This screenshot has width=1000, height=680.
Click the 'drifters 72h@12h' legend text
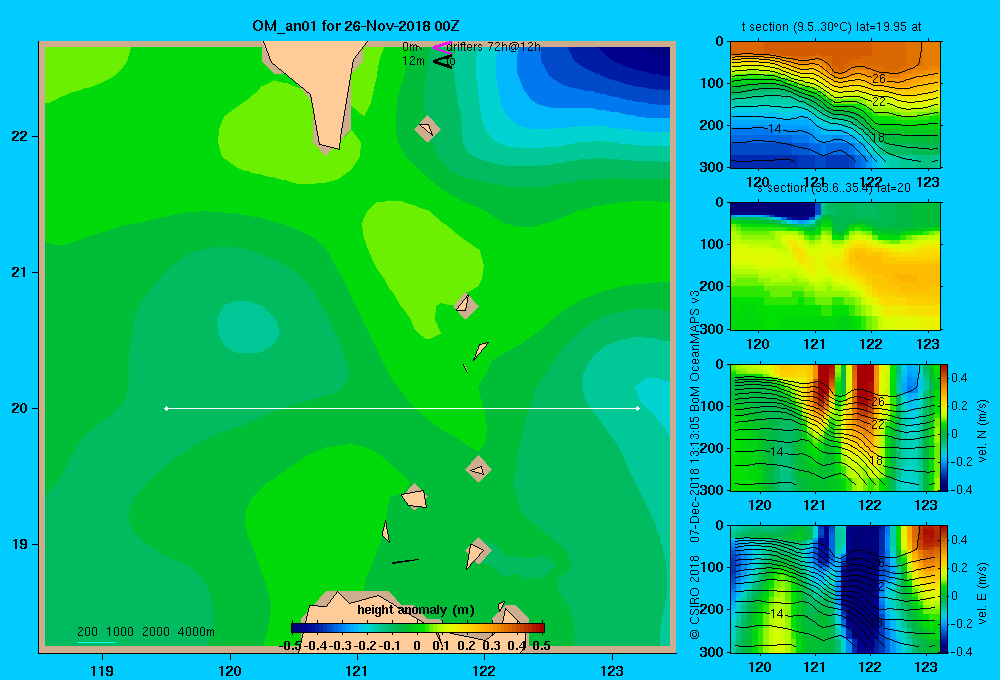(494, 47)
